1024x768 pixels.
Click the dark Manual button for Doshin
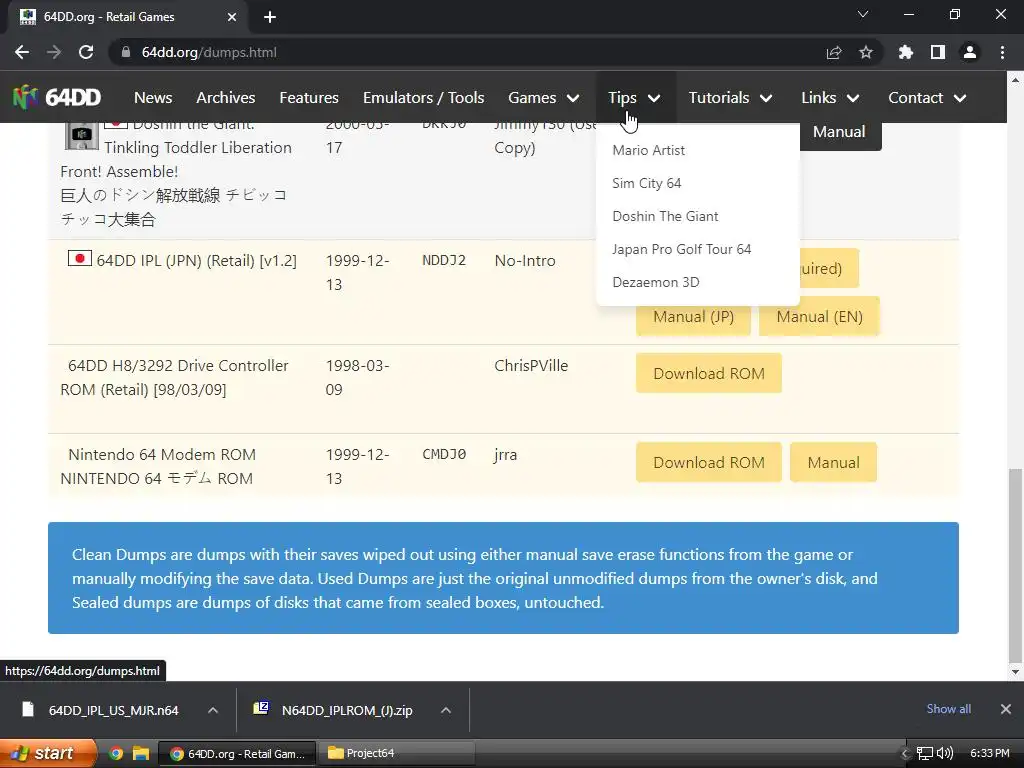click(x=840, y=135)
